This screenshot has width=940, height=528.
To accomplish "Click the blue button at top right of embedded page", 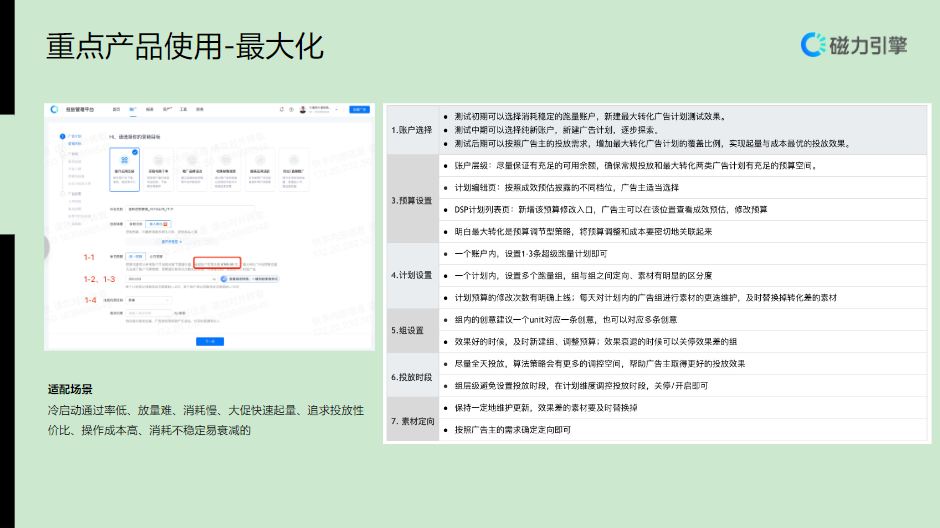I will tap(360, 109).
